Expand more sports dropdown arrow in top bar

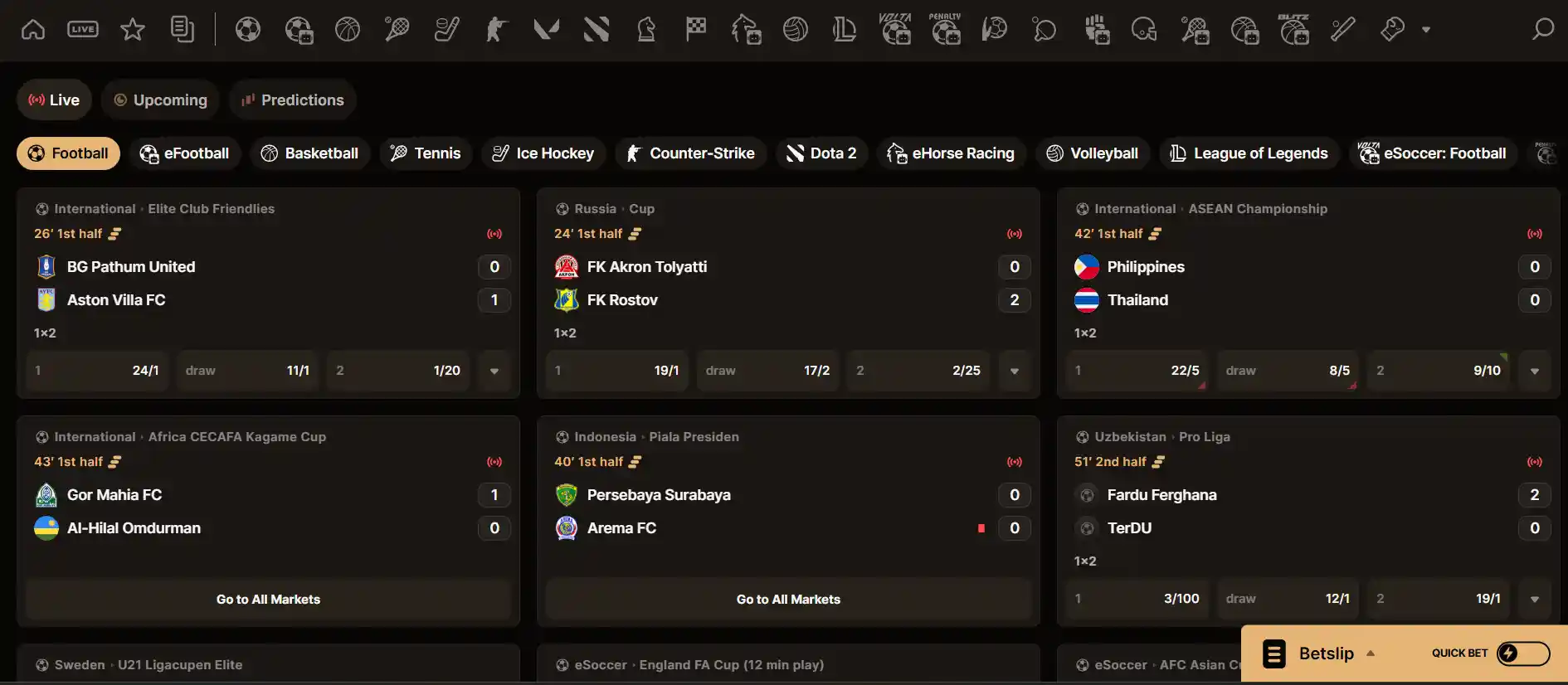click(x=1426, y=30)
